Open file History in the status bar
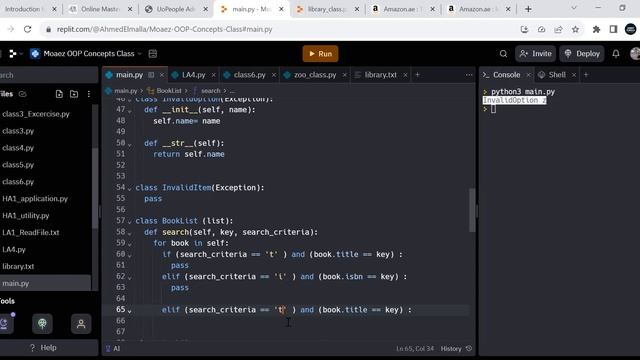The height and width of the screenshot is (360, 640). 456,349
